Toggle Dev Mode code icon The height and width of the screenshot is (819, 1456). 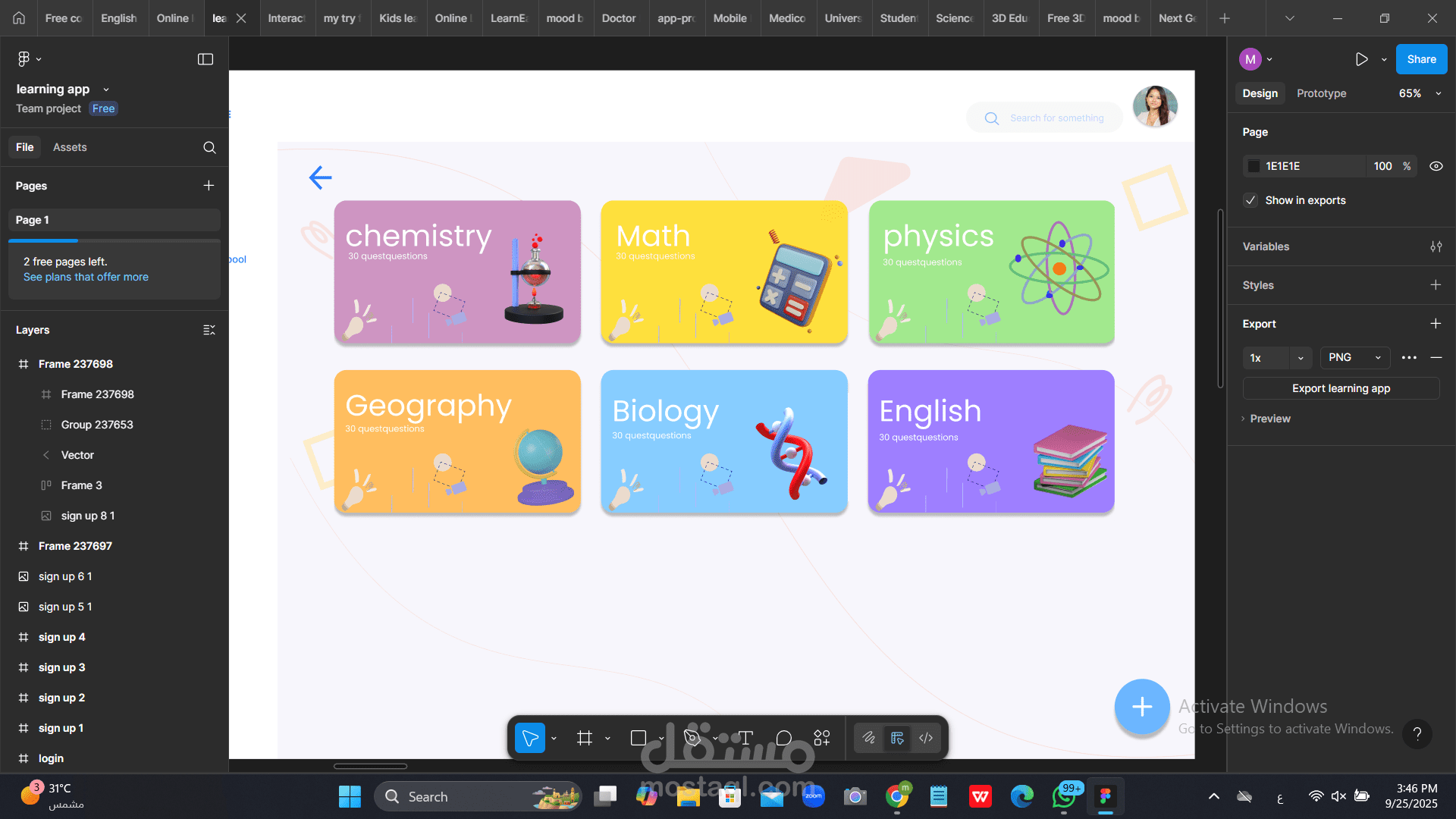(926, 738)
